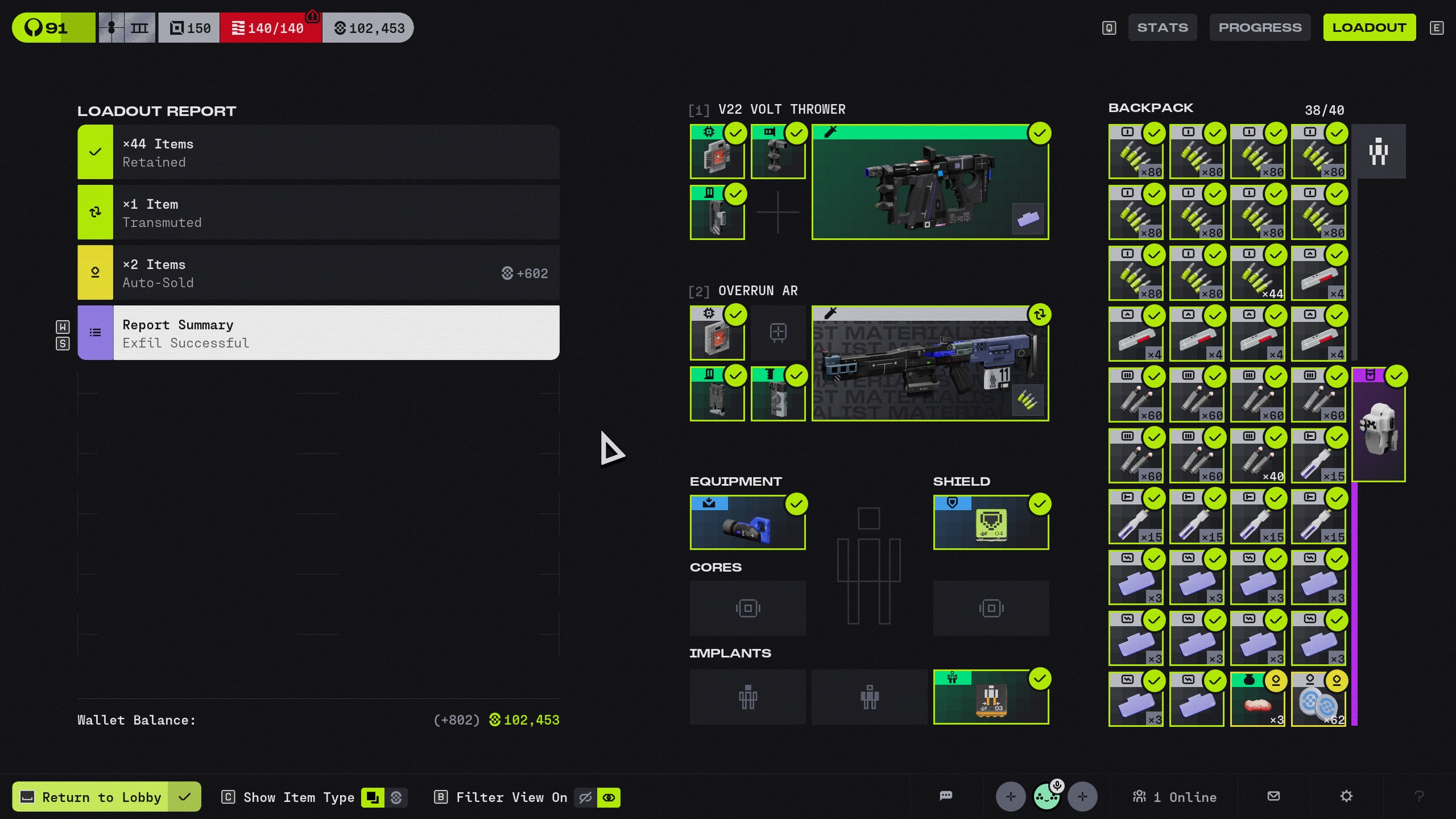Open the 1 Online friends list

[x=1175, y=797]
